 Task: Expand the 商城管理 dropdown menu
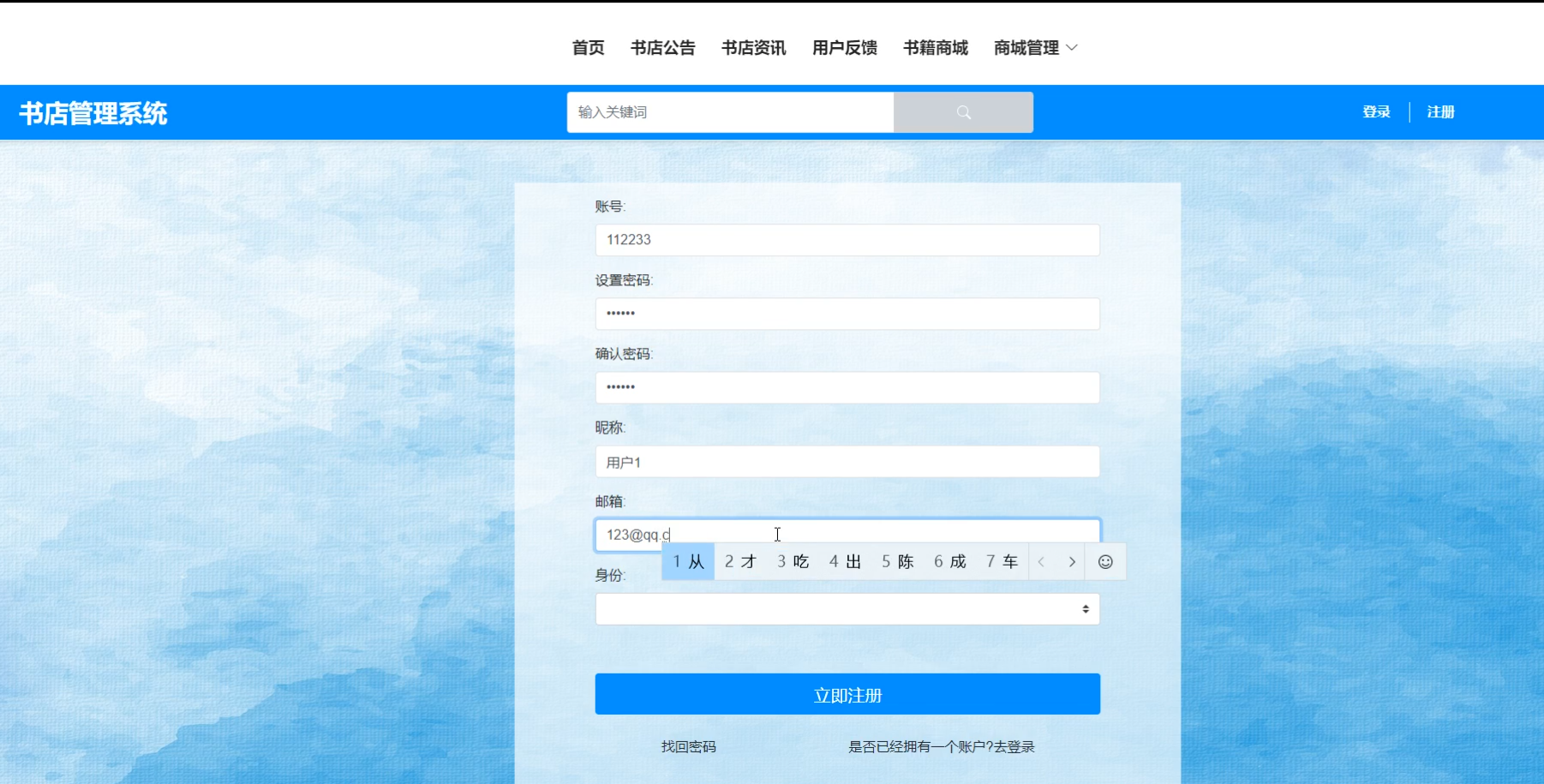1035,48
